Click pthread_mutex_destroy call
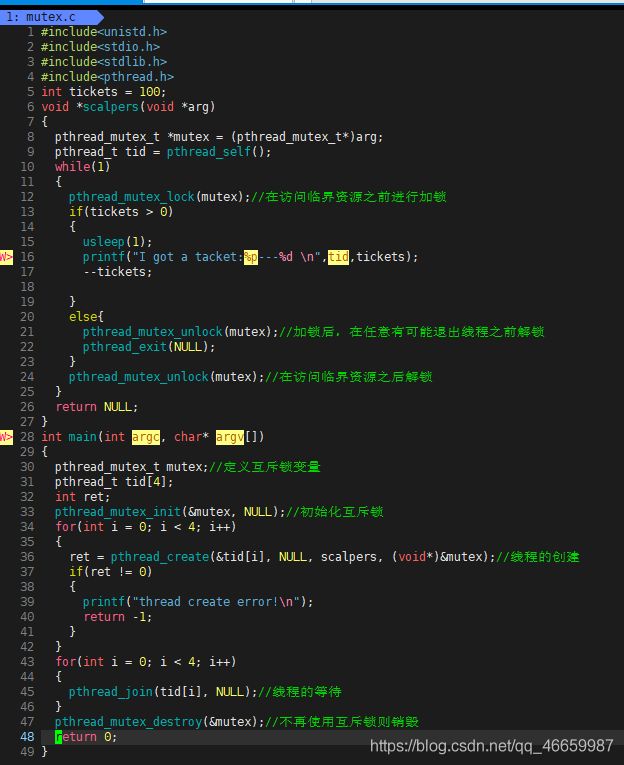 click(x=160, y=722)
